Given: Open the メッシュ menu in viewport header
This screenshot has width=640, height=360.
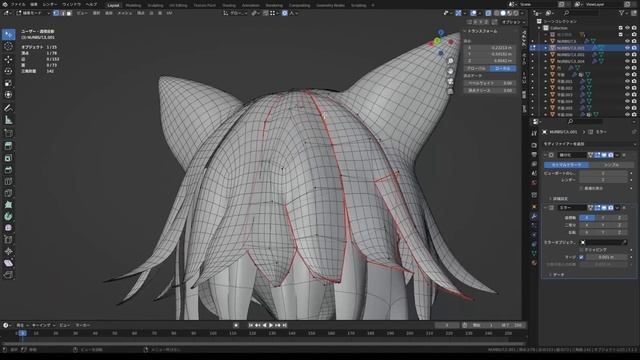Looking at the screenshot, I should [x=124, y=13].
